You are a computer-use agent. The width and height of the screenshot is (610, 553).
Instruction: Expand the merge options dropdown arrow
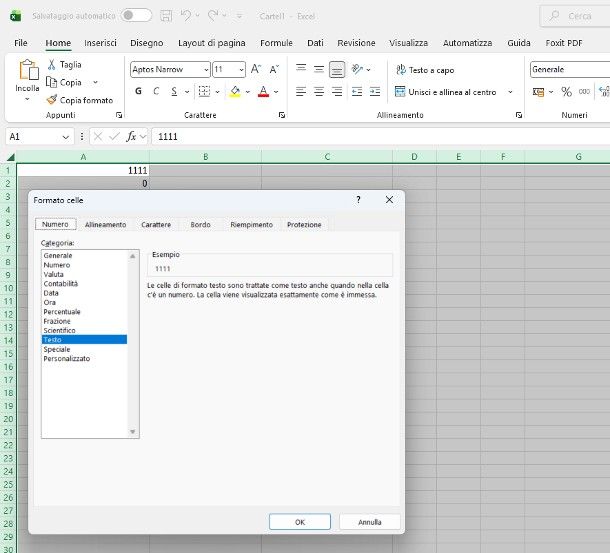tap(510, 92)
